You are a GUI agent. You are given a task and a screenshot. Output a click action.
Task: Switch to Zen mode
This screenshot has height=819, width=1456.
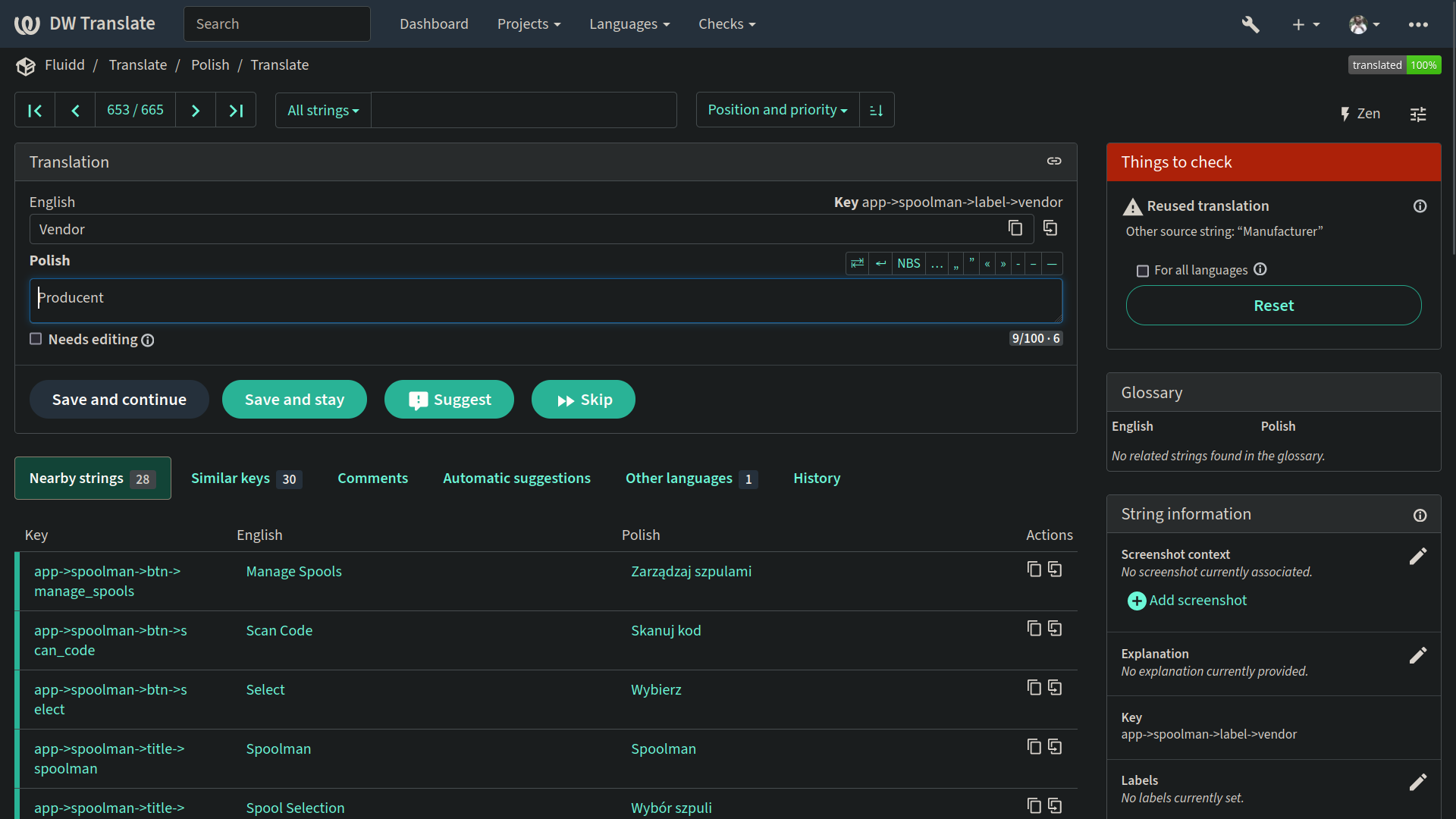click(x=1360, y=114)
